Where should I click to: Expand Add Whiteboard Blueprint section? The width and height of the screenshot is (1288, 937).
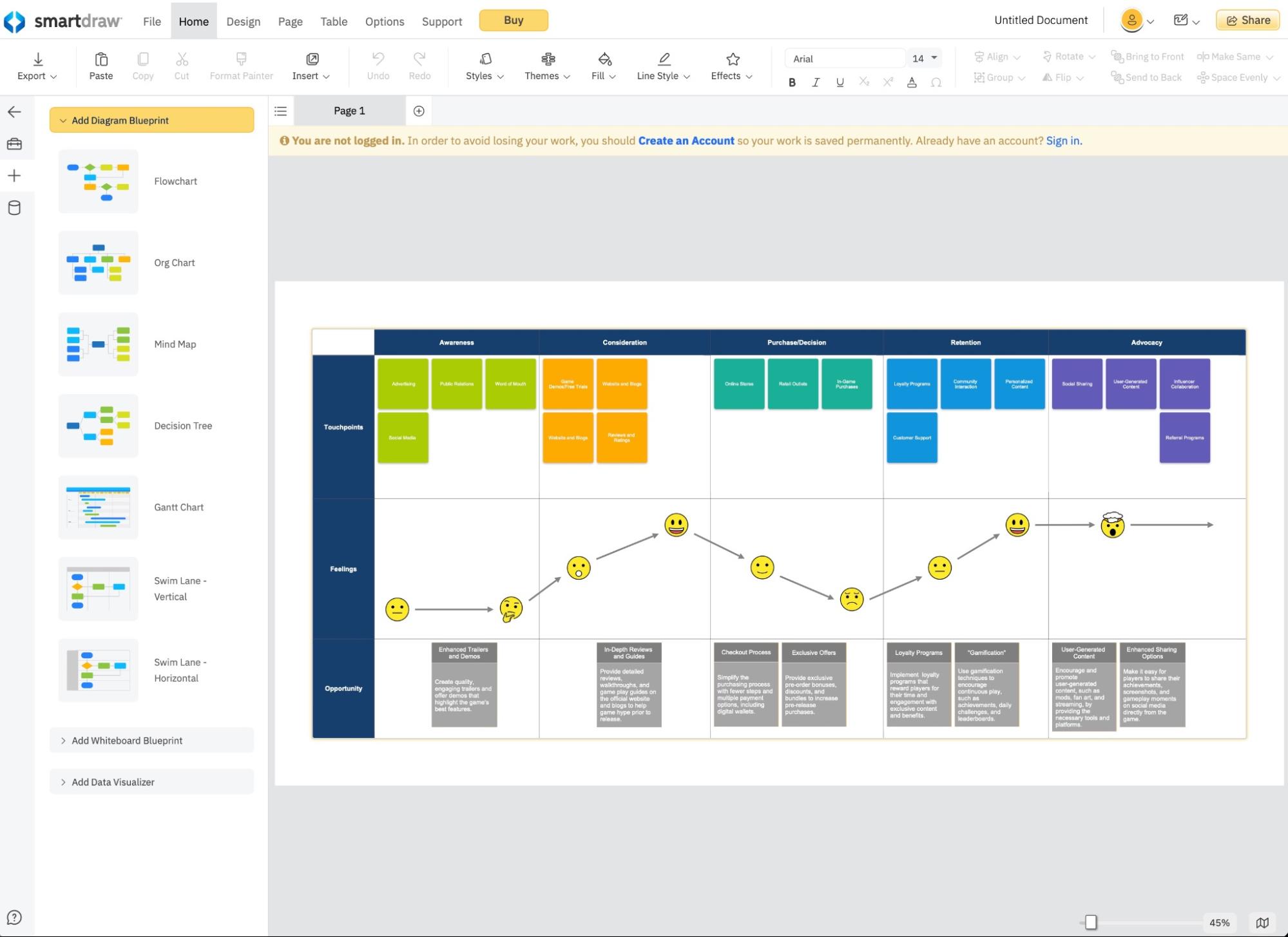pyautogui.click(x=151, y=740)
